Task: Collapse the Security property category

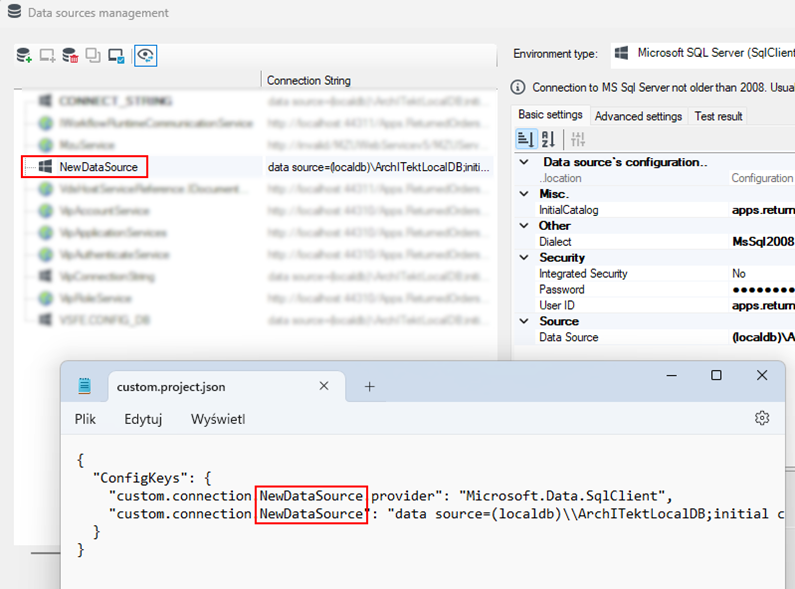Action: [524, 257]
